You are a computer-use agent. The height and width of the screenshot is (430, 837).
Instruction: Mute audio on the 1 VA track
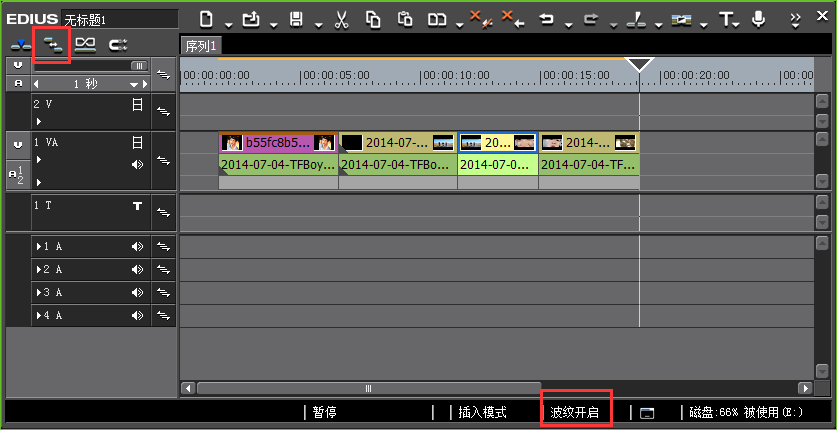click(x=138, y=164)
